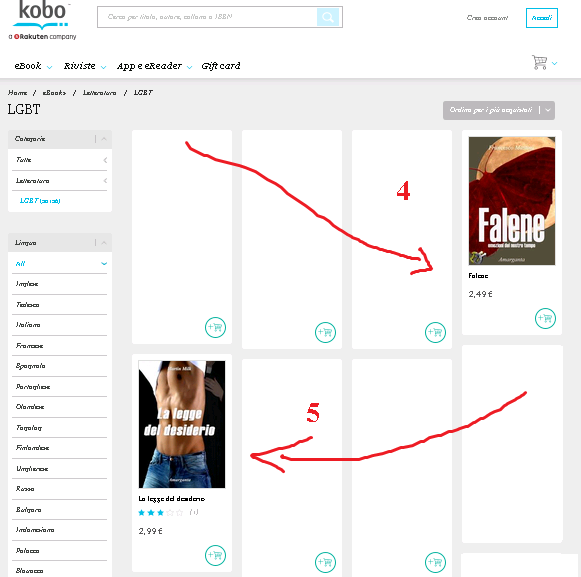
Task: Collapse the Categorie panel chevron
Action: [104, 139]
